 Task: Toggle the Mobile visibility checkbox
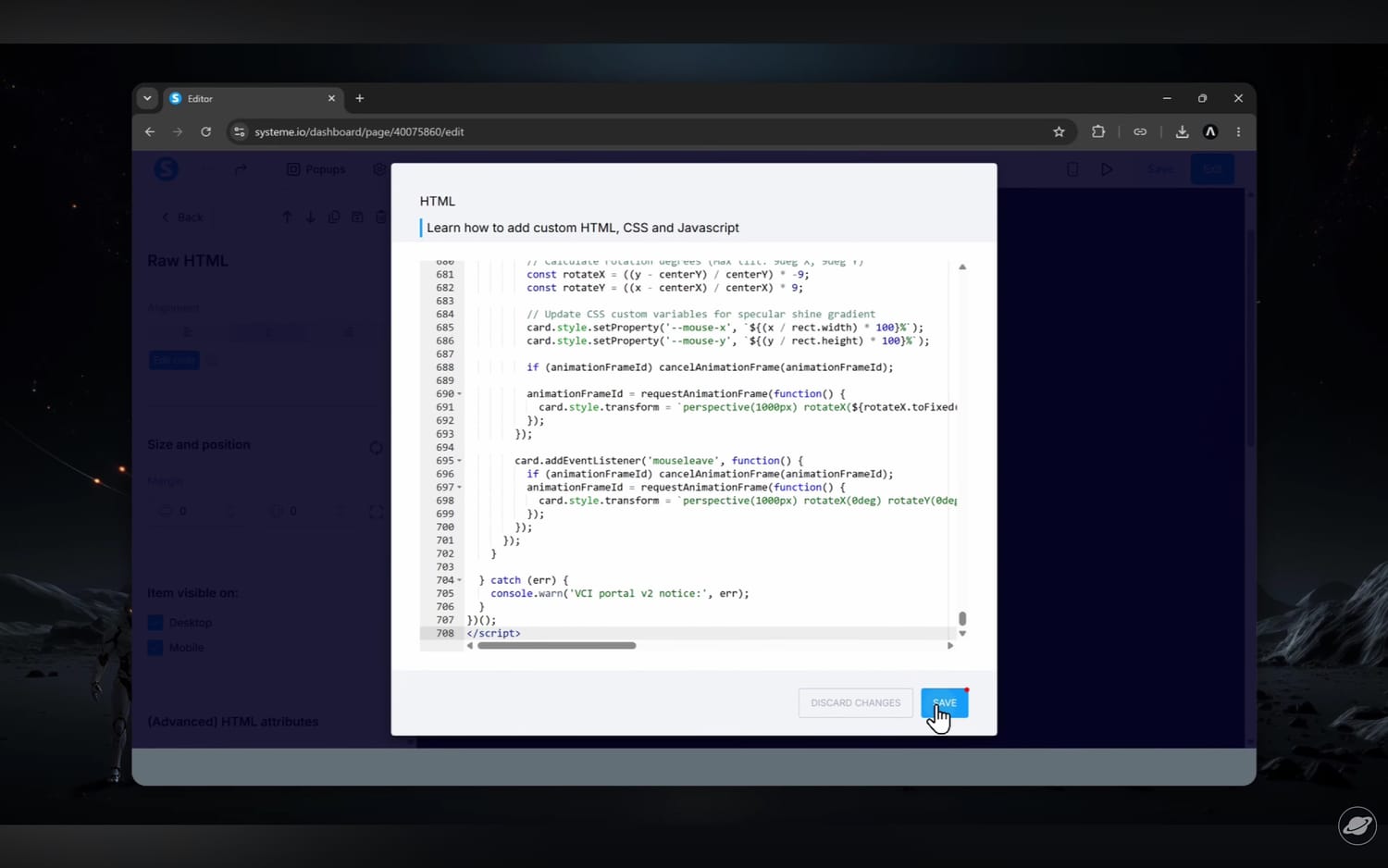(x=155, y=648)
